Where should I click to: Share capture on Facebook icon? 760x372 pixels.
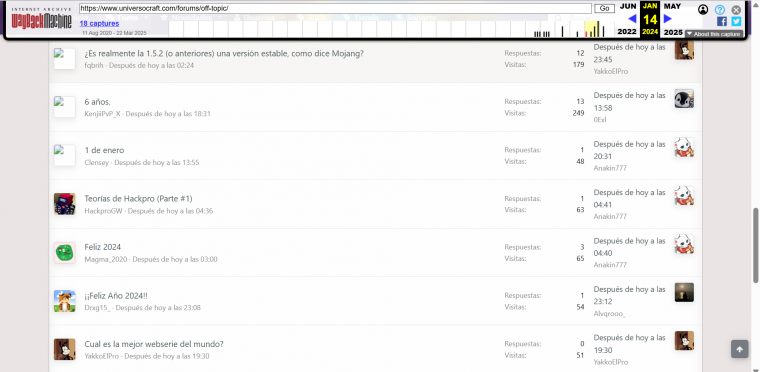pyautogui.click(x=722, y=21)
